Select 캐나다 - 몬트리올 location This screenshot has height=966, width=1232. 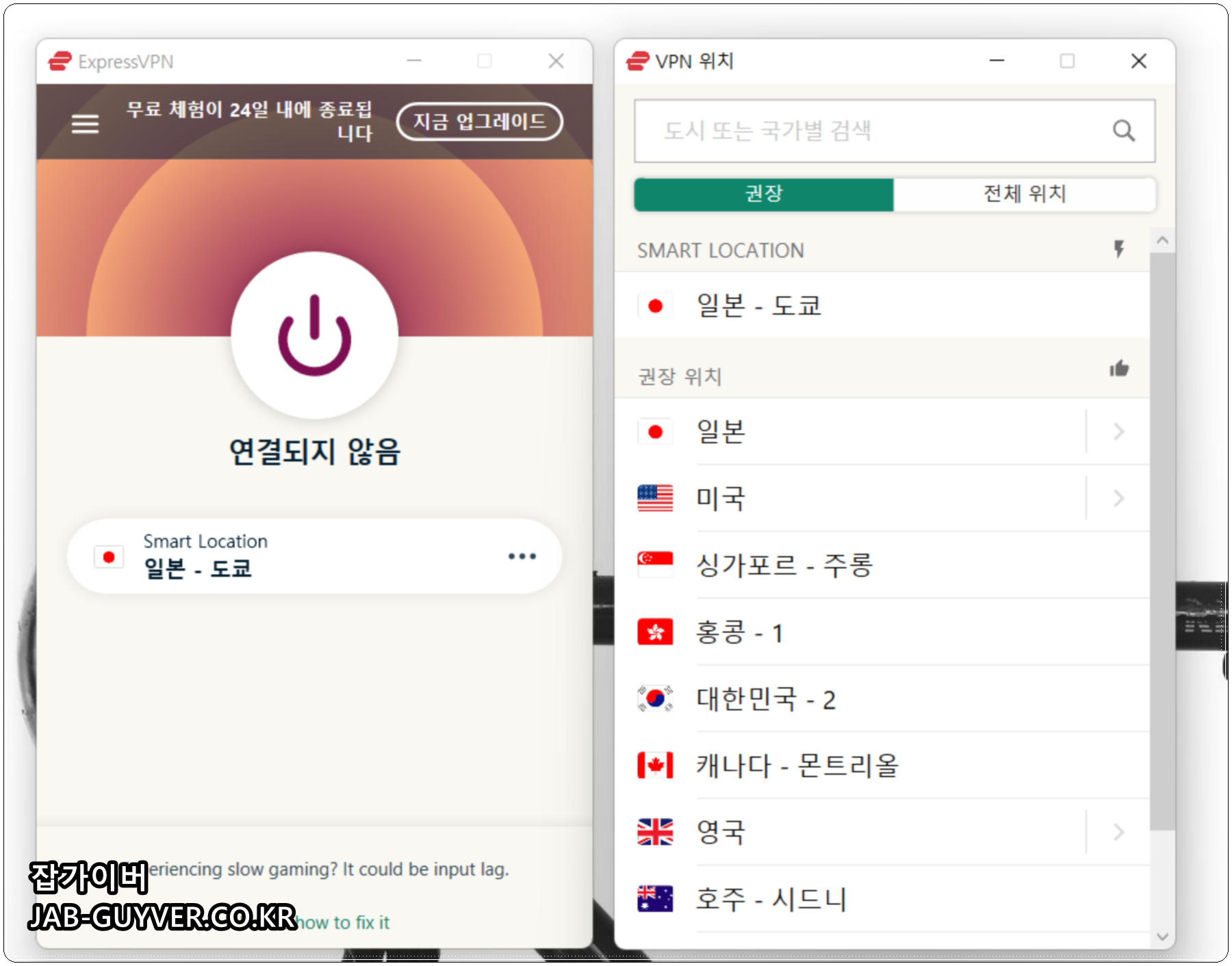tap(882, 766)
